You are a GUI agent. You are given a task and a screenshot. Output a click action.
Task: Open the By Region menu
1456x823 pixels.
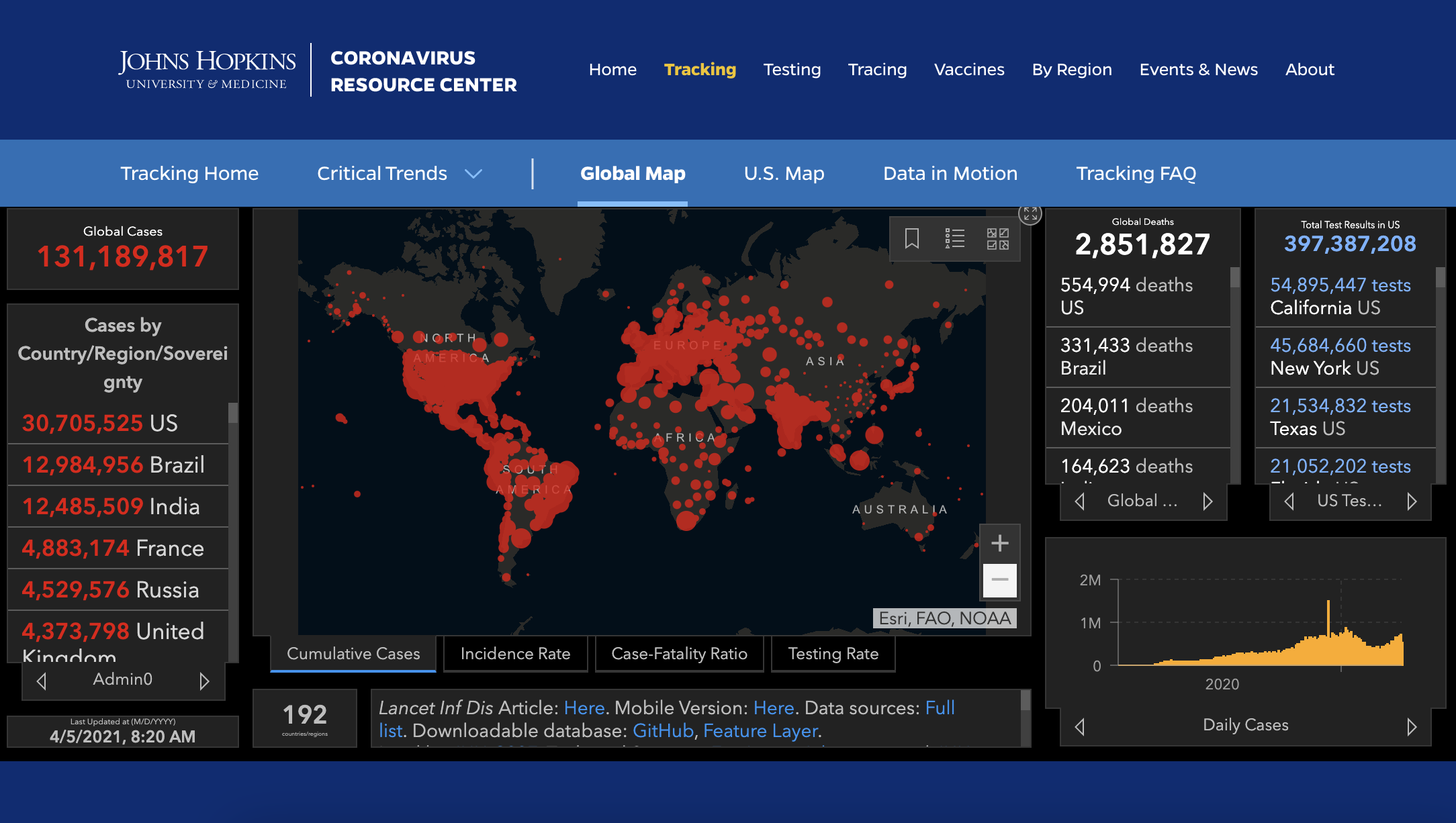tap(1072, 70)
